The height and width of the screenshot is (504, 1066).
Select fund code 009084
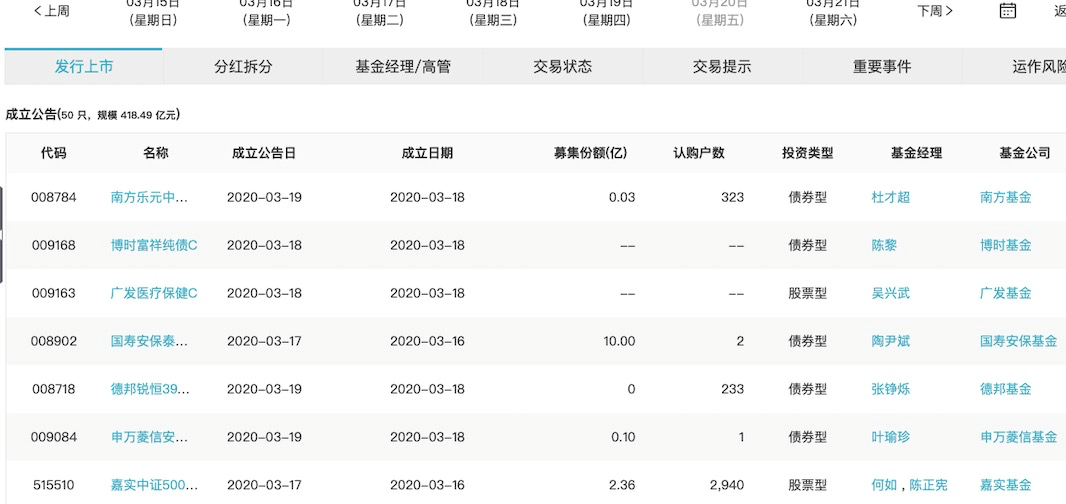click(54, 437)
